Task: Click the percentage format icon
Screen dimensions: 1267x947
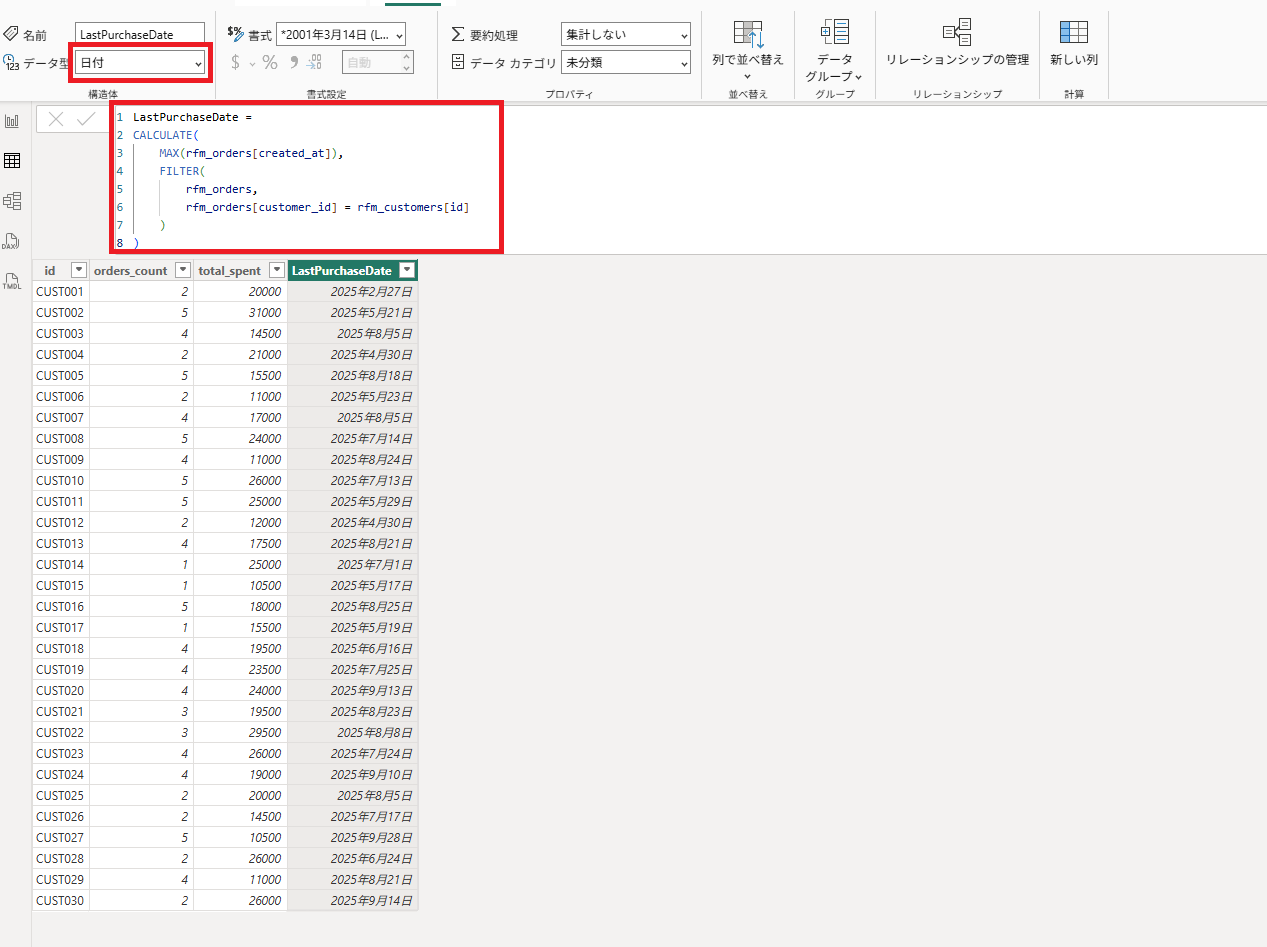Action: coord(270,63)
